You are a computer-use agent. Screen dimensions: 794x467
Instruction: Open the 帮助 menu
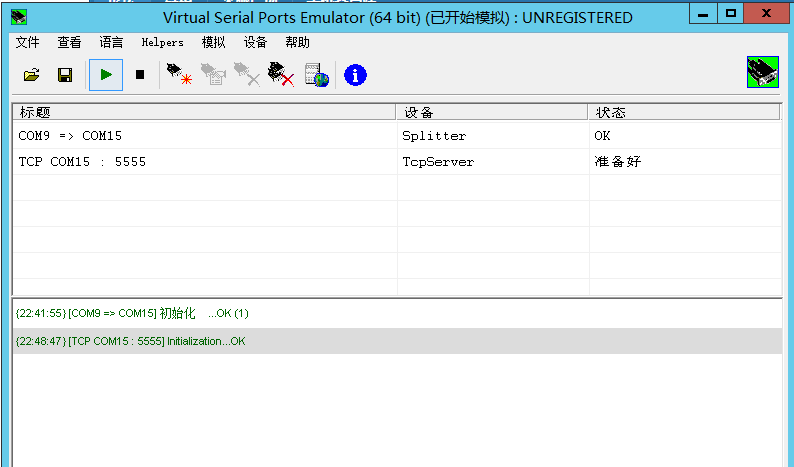(297, 42)
